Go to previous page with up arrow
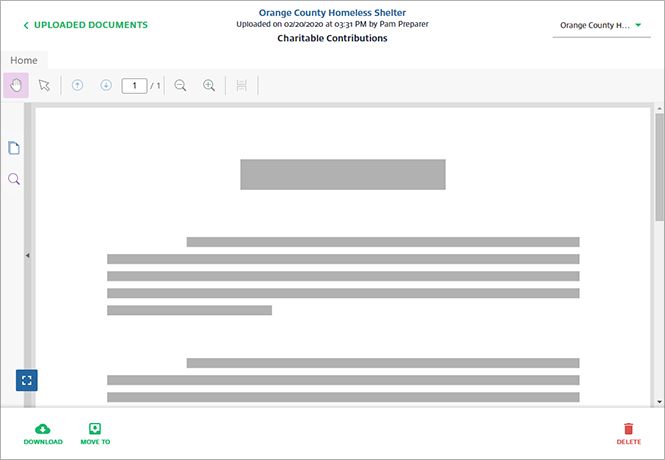This screenshot has height=460, width=665. tap(77, 85)
